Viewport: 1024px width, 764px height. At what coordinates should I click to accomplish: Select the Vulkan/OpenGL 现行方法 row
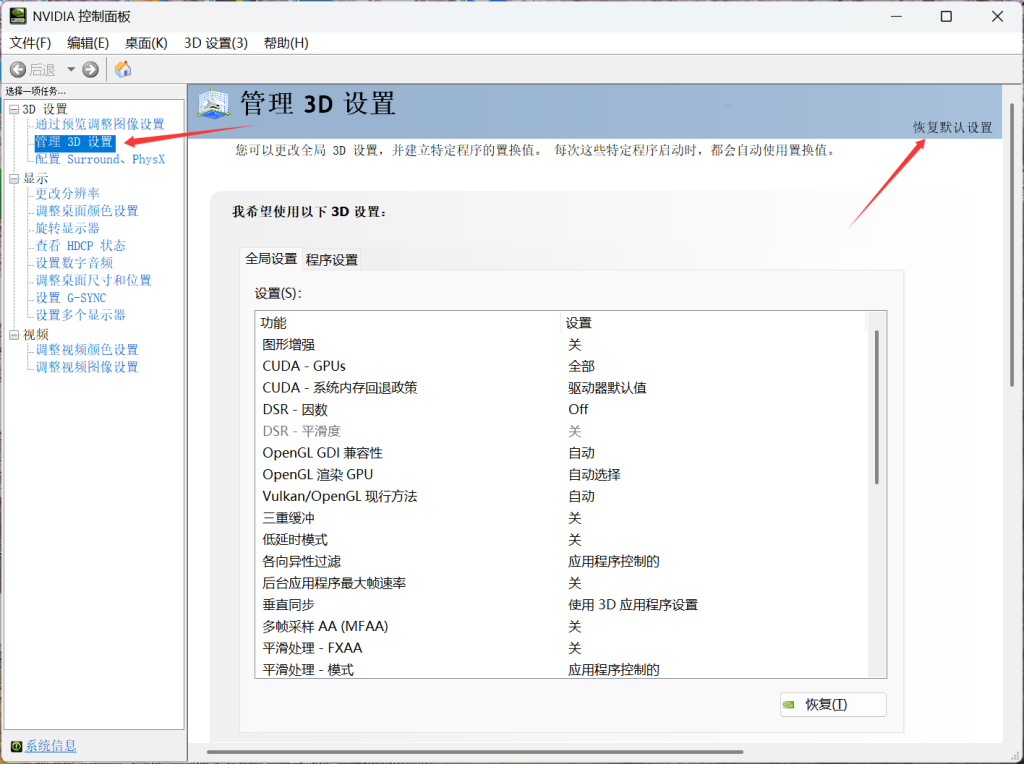click(562, 496)
